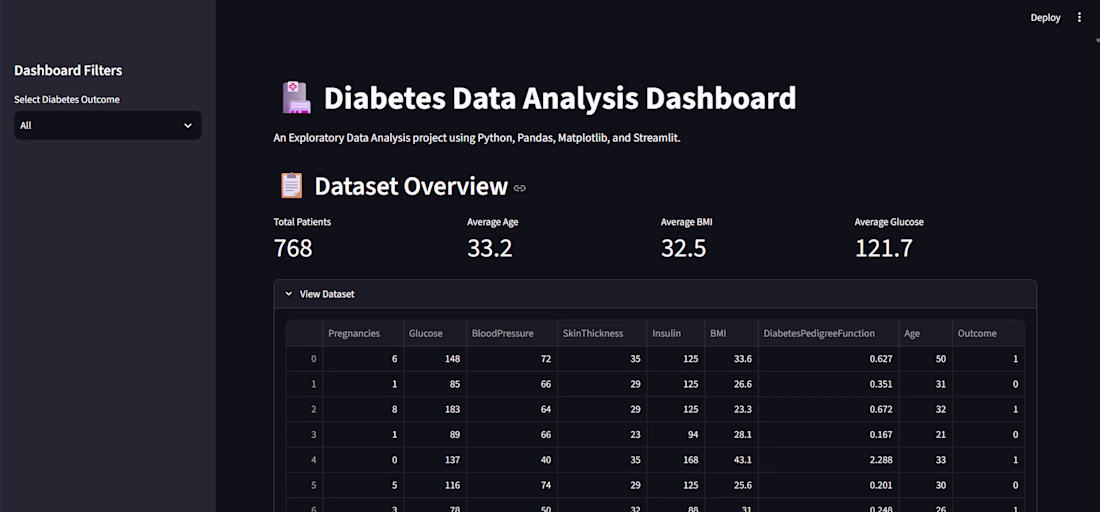Select the Insulin cell showing 168
1100x512 pixels.
[676, 459]
